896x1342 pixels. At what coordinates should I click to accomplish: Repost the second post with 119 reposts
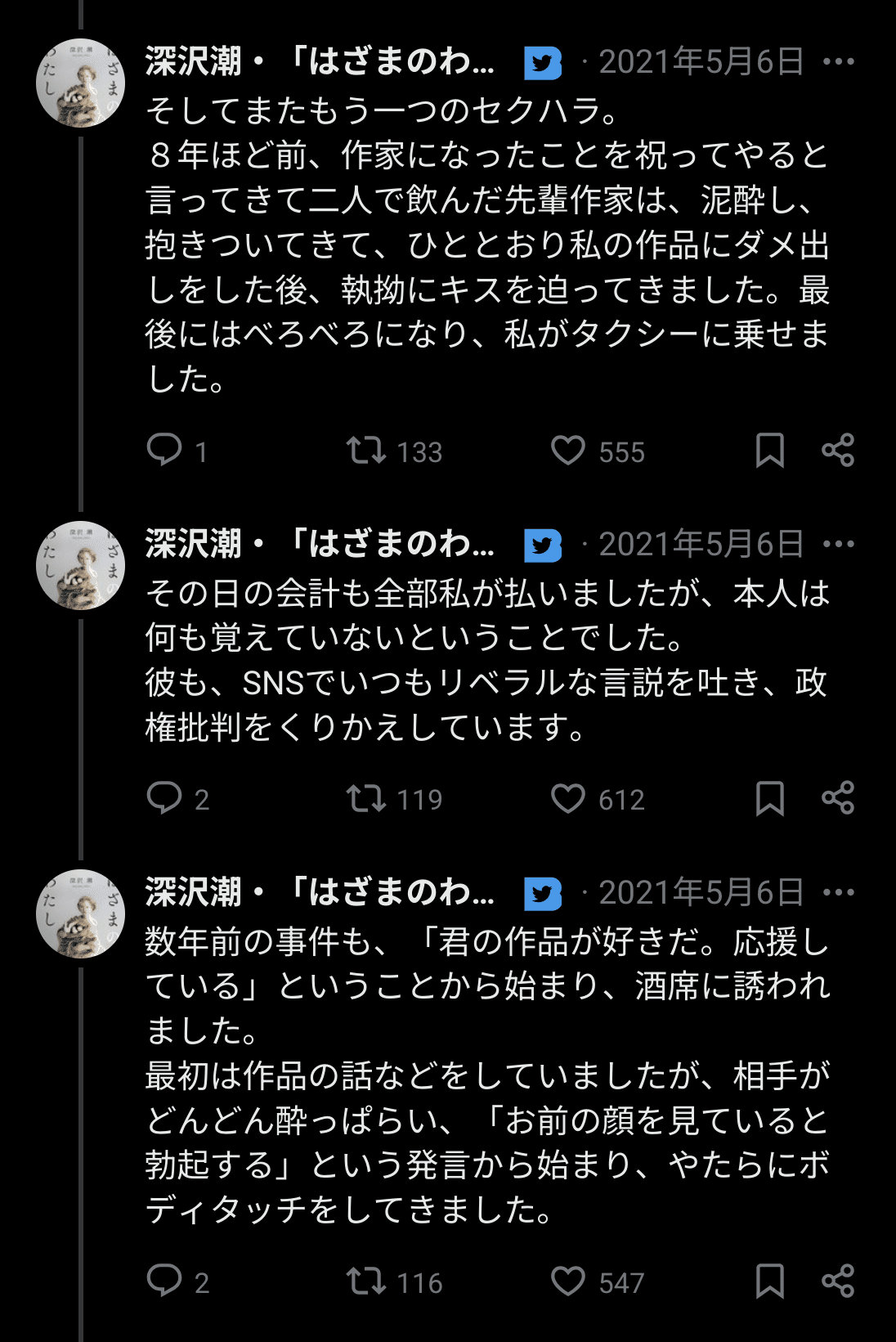tap(365, 797)
